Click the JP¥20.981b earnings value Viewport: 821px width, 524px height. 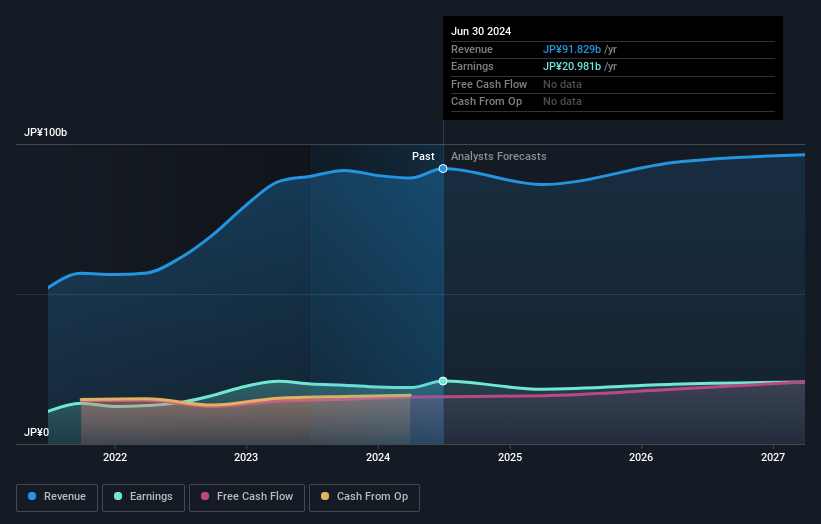click(572, 66)
